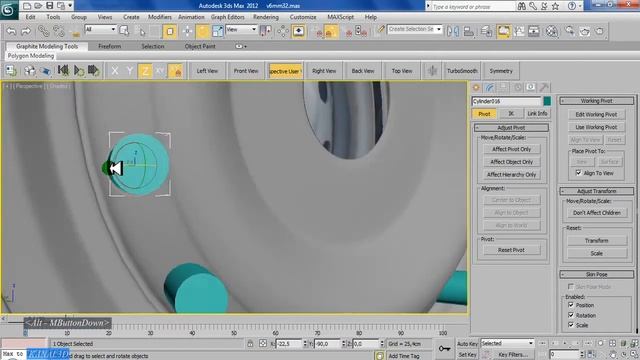
Task: Toggle the X axis constraint button
Action: [115, 71]
